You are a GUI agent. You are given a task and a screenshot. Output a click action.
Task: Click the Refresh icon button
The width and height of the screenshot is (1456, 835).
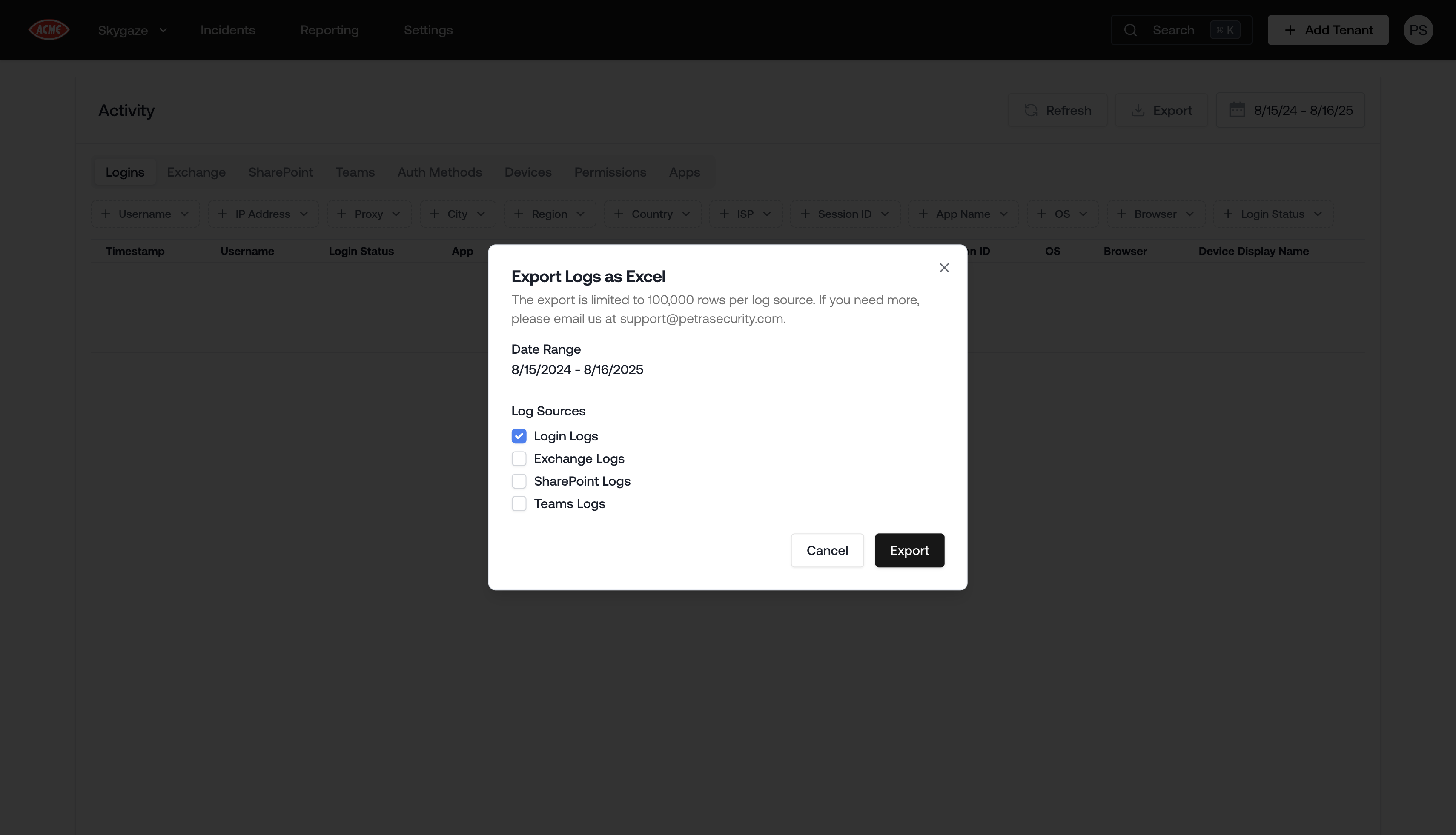(x=1031, y=110)
